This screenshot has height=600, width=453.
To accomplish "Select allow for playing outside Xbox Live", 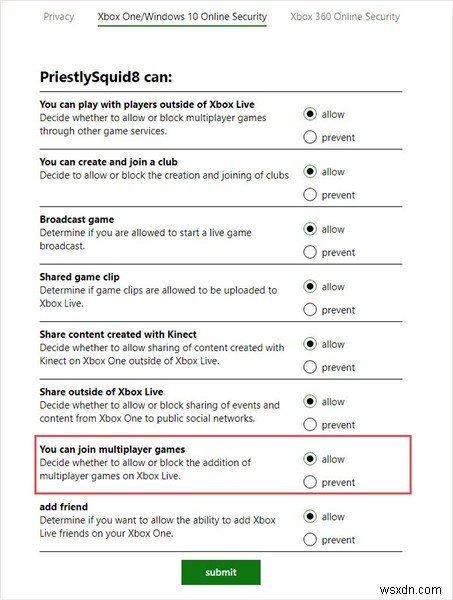I will click(310, 114).
